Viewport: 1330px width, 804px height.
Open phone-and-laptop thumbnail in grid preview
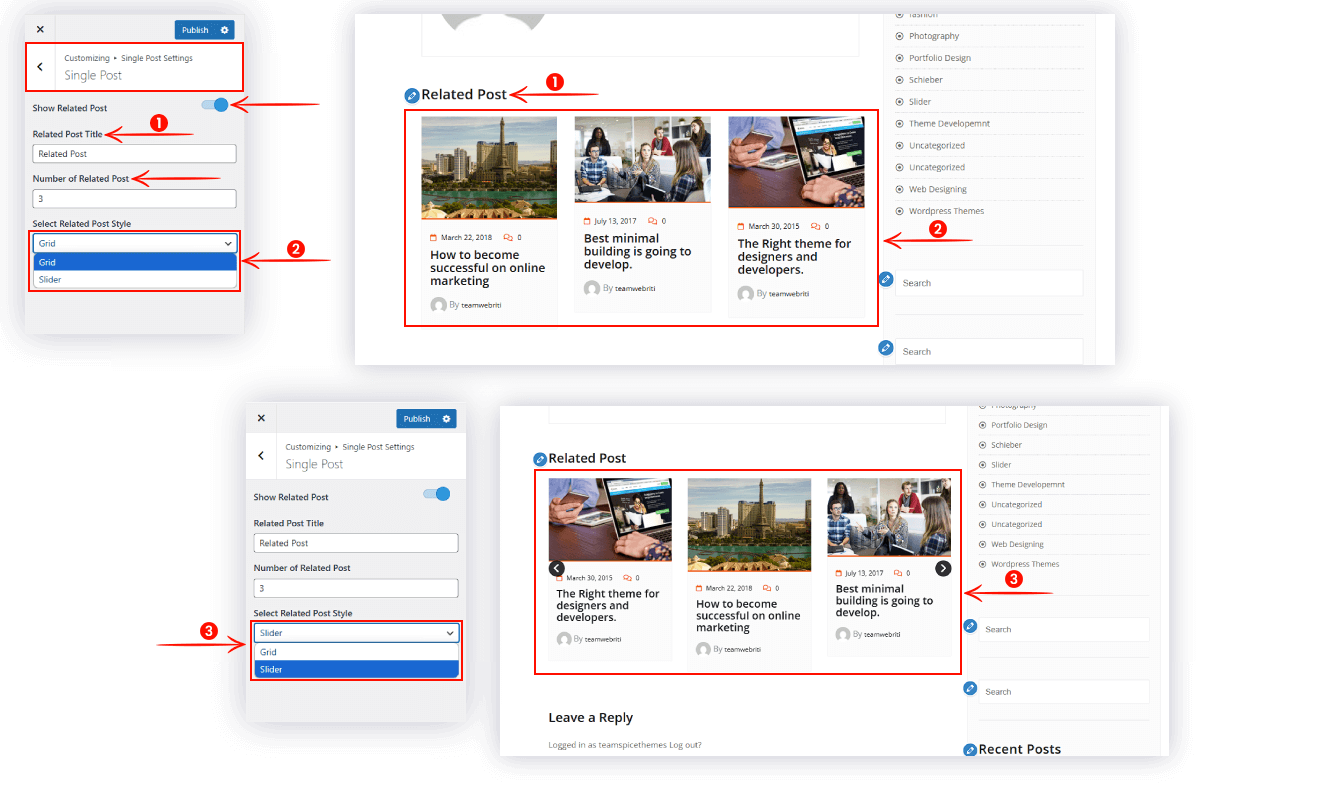click(x=797, y=162)
